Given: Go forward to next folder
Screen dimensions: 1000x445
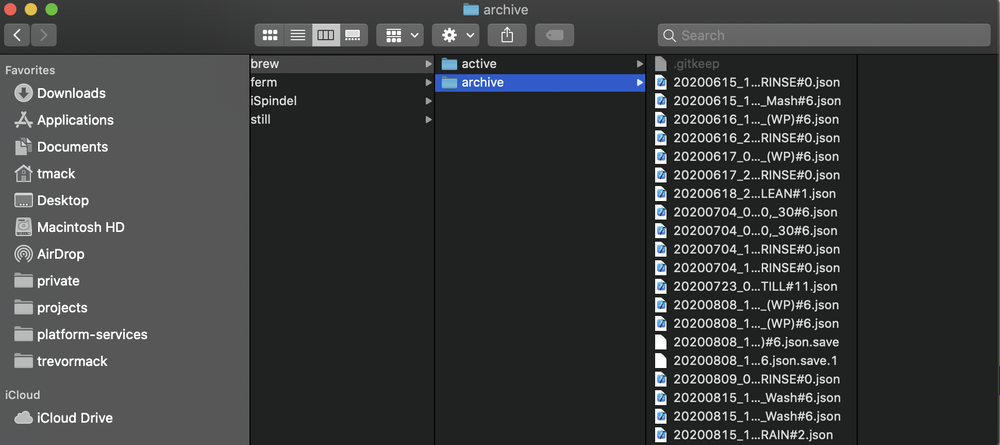Looking at the screenshot, I should (44, 35).
